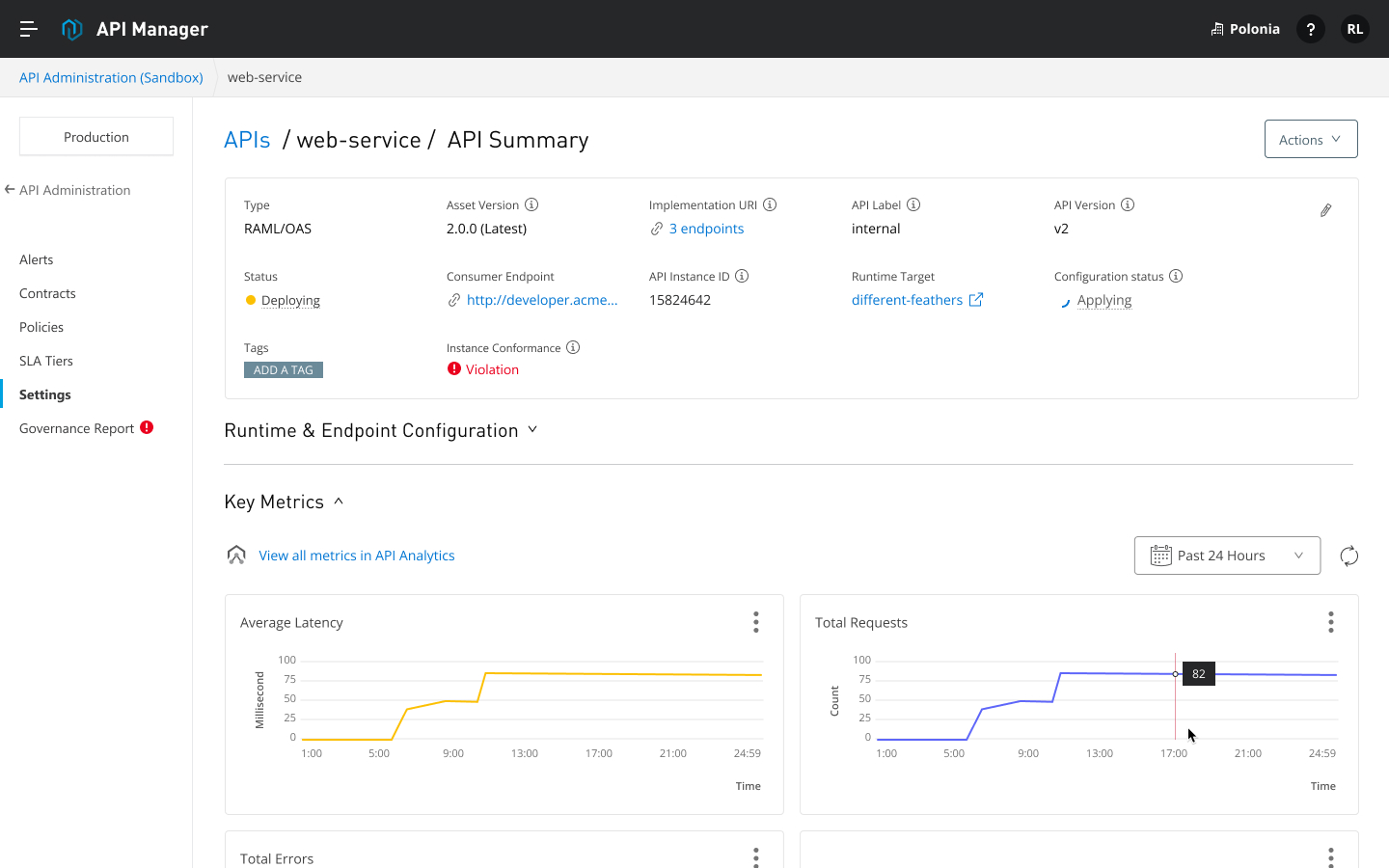This screenshot has height=868, width=1389.
Task: Open the Past 24 Hours time range dropdown
Action: coord(1227,556)
